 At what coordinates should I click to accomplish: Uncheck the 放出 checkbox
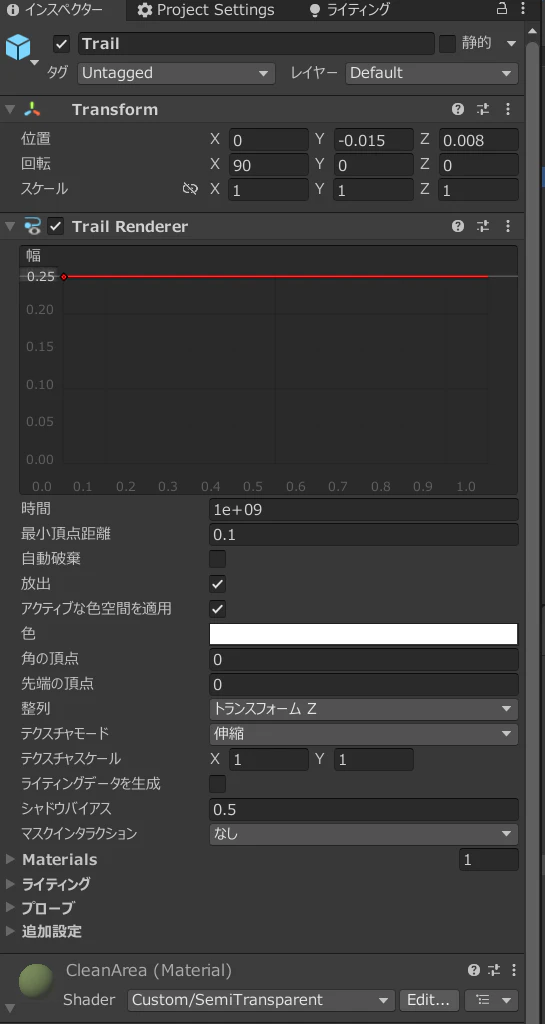[217, 584]
